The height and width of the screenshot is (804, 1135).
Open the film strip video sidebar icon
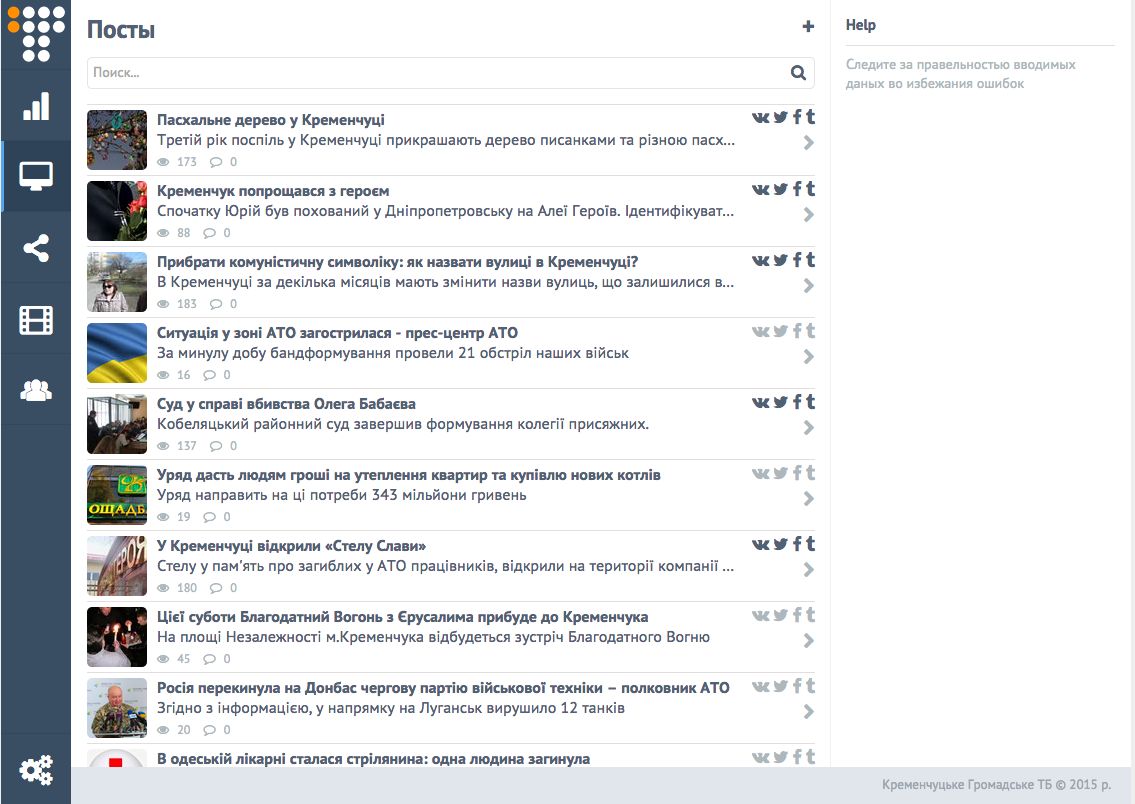pos(36,320)
